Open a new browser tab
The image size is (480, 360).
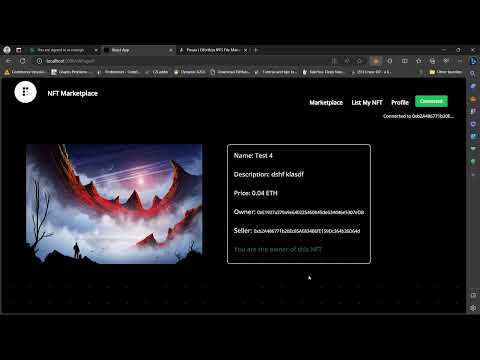pyautogui.click(x=256, y=50)
